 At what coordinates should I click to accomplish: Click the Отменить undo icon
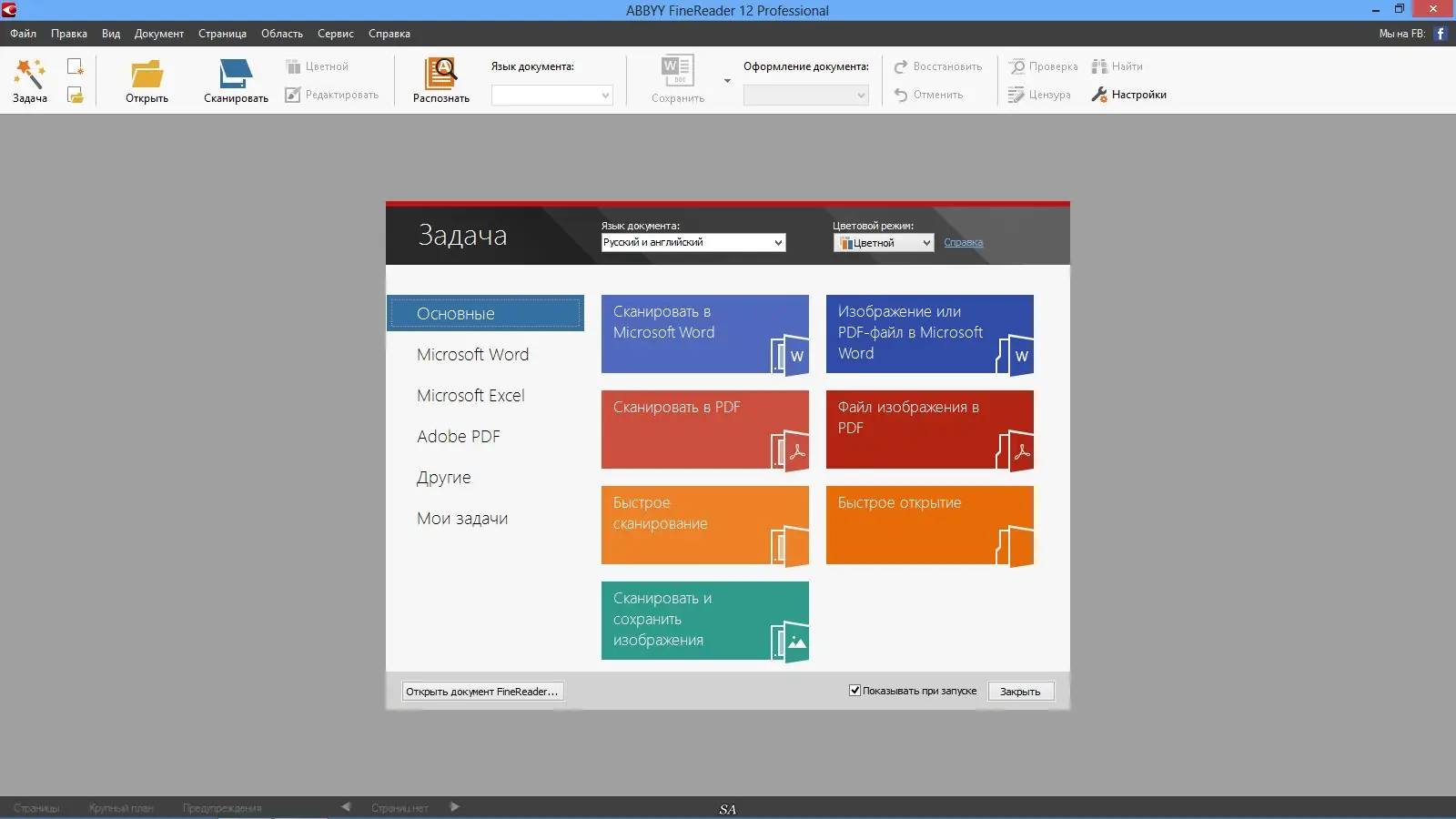tap(901, 95)
